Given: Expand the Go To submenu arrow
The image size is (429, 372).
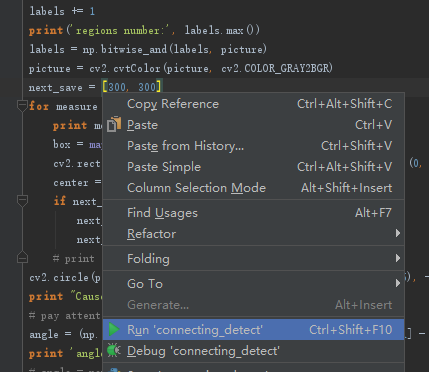Looking at the screenshot, I should pyautogui.click(x=398, y=283).
